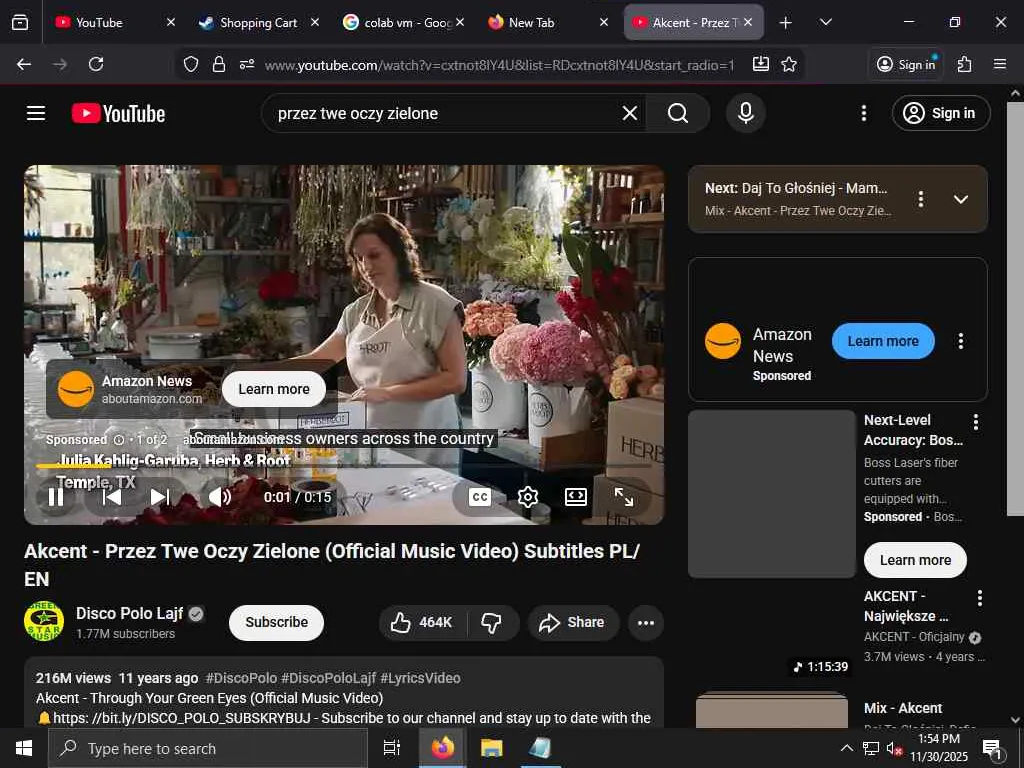Screen dimensions: 1024x768
Task: Open the bit.ly DISCO_POLO_SUBSKRYBUJ link
Action: [x=182, y=718]
